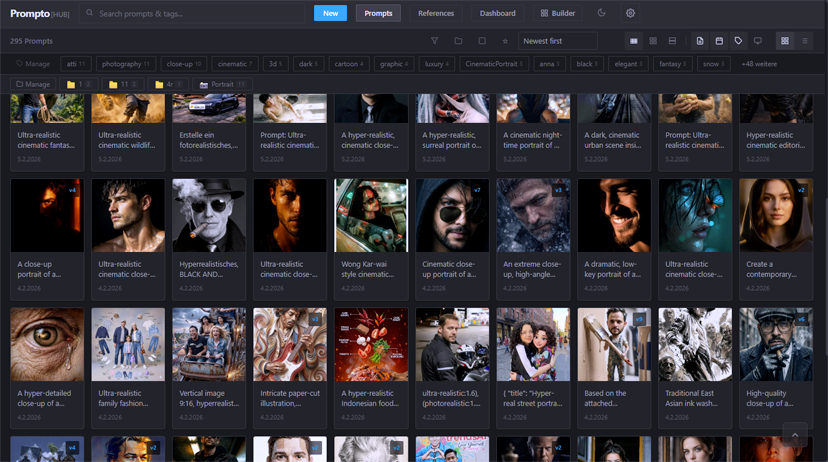The image size is (828, 462).
Task: Open settings gear icon
Action: [x=630, y=13]
